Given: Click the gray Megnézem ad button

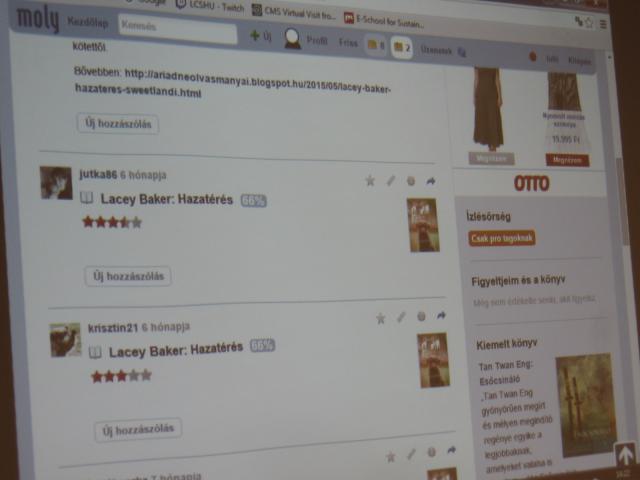Looking at the screenshot, I should [491, 158].
